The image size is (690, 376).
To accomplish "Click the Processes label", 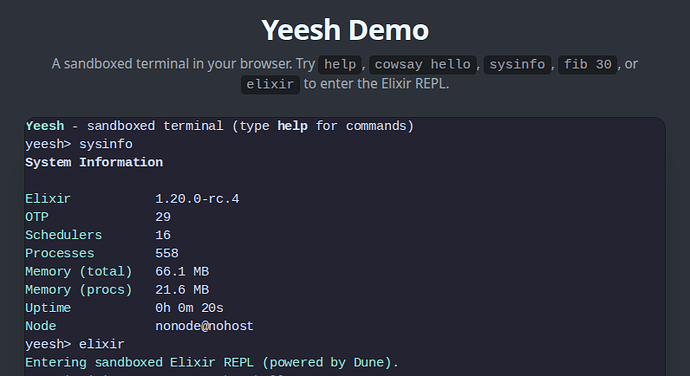I will click(x=60, y=253).
